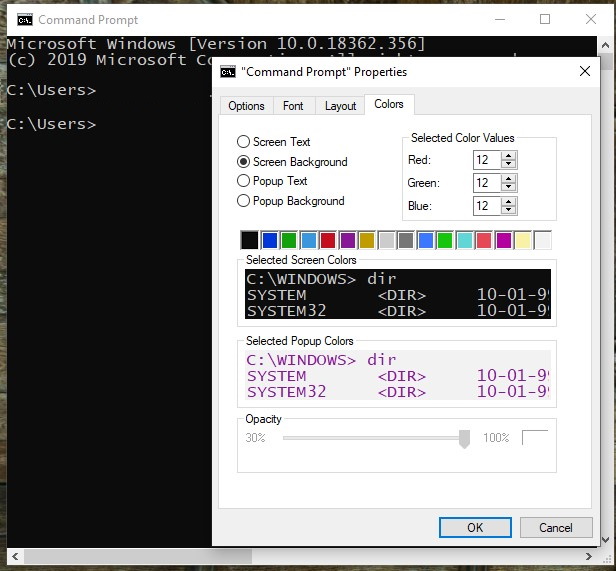The image size is (616, 571).
Task: Click the horizontal scrollbar left arrow
Action: [15, 556]
